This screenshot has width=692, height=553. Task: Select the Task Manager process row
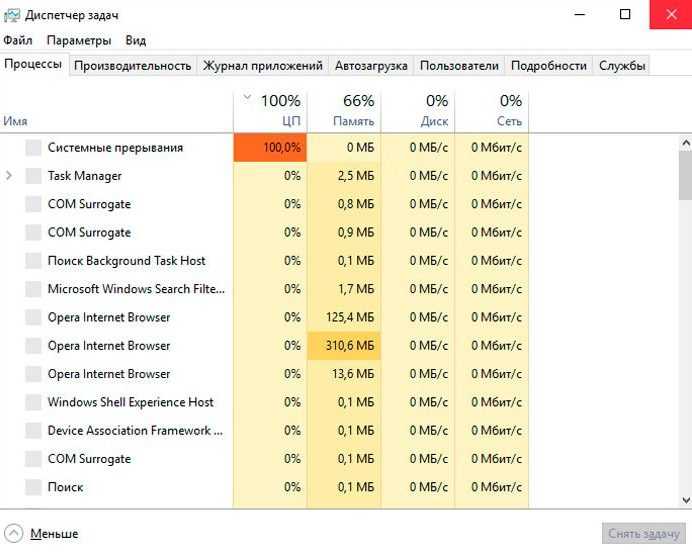point(264,176)
